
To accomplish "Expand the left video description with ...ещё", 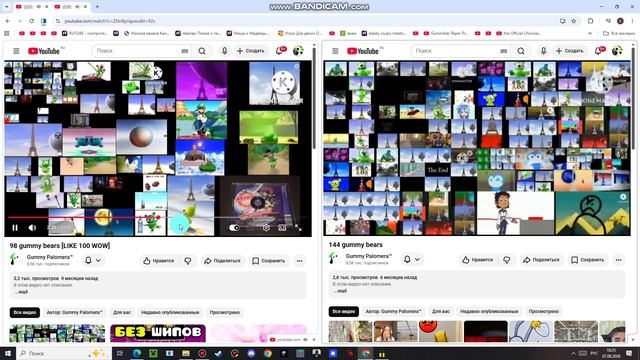I will (x=21, y=292).
